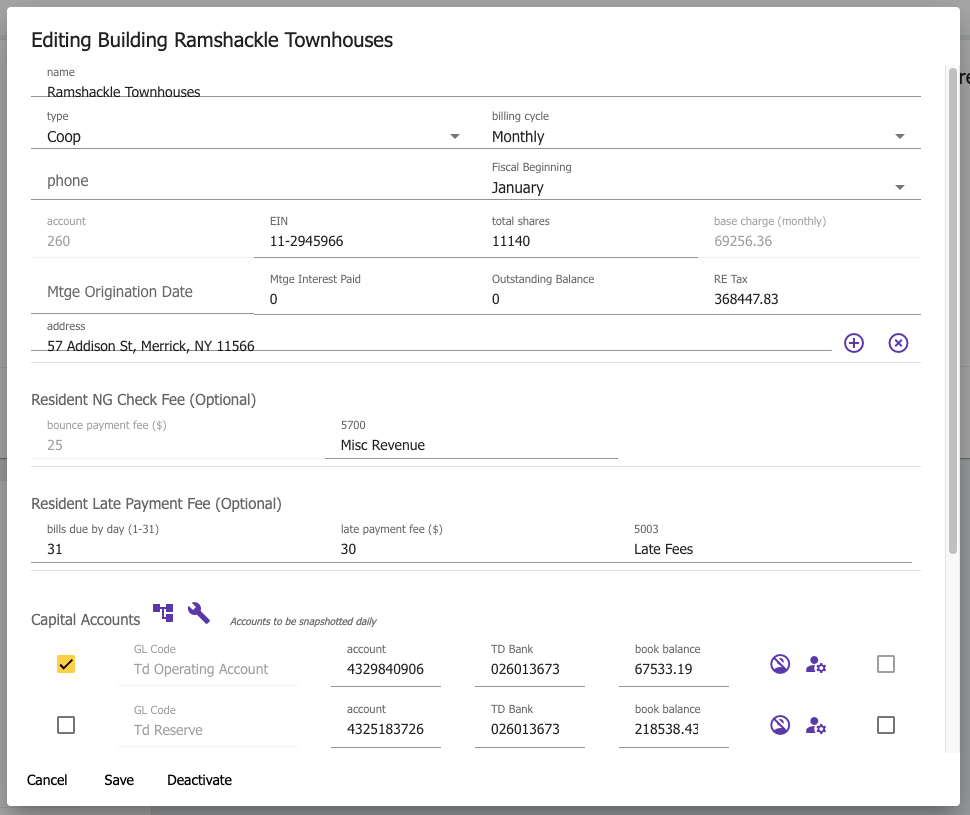Click the RE Tax field 368447.83
The width and height of the screenshot is (970, 815).
pyautogui.click(x=810, y=293)
